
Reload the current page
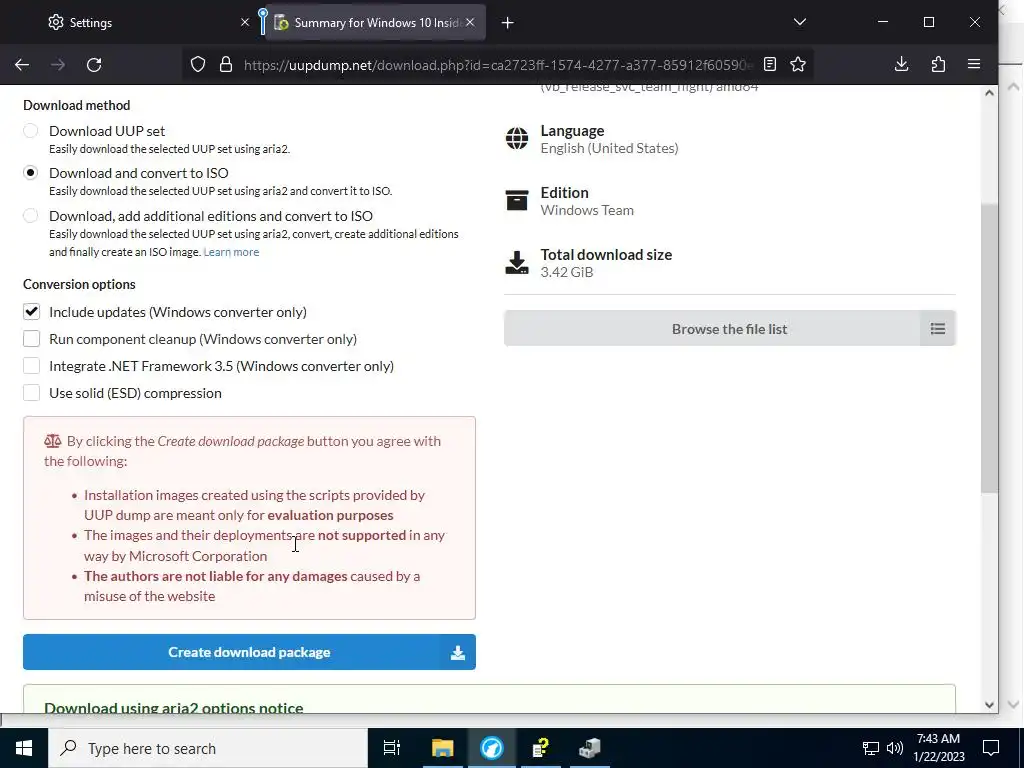[94, 65]
